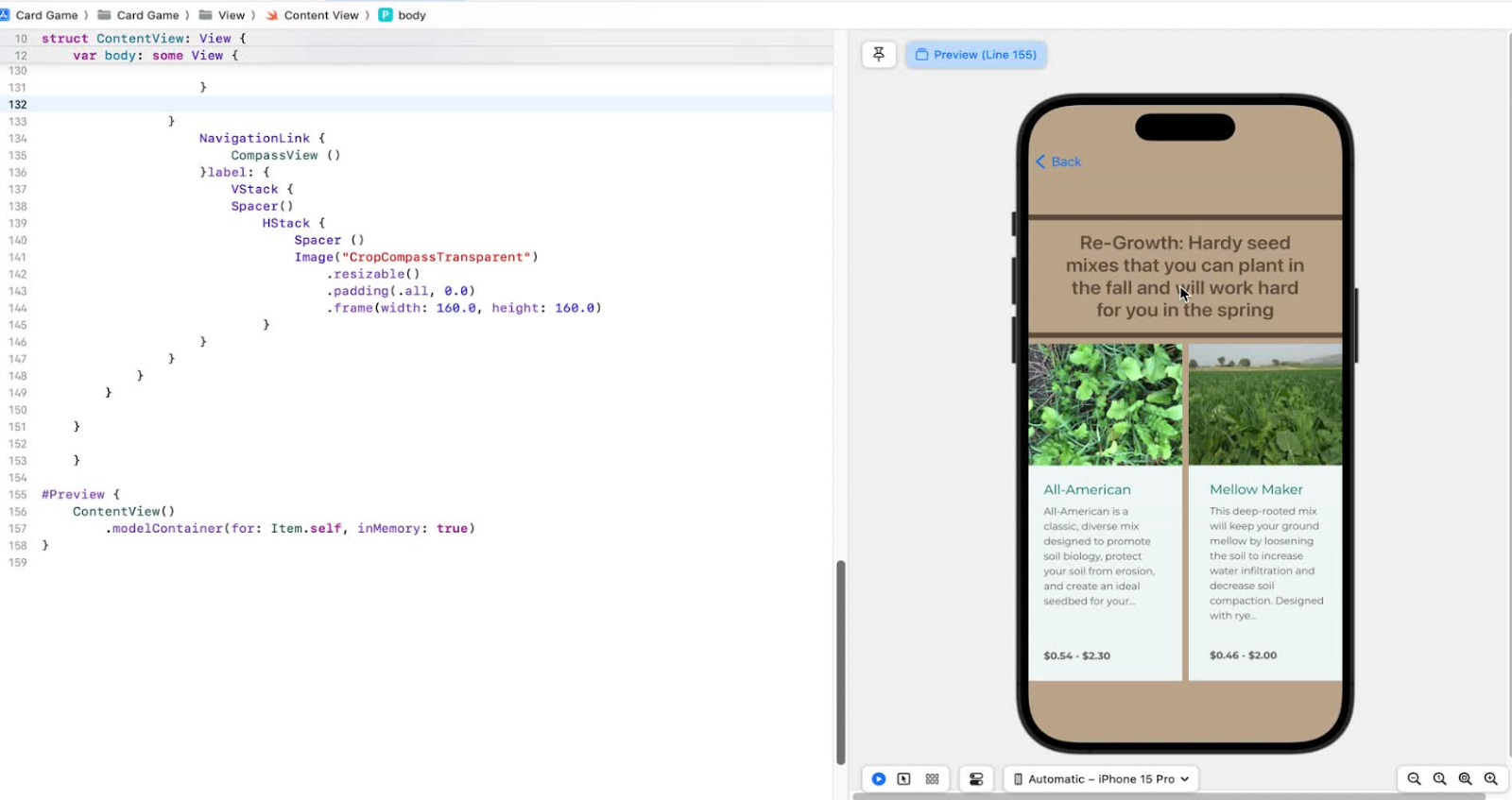
Task: Click the $0.54 - $2.30 price
Action: pos(1076,655)
